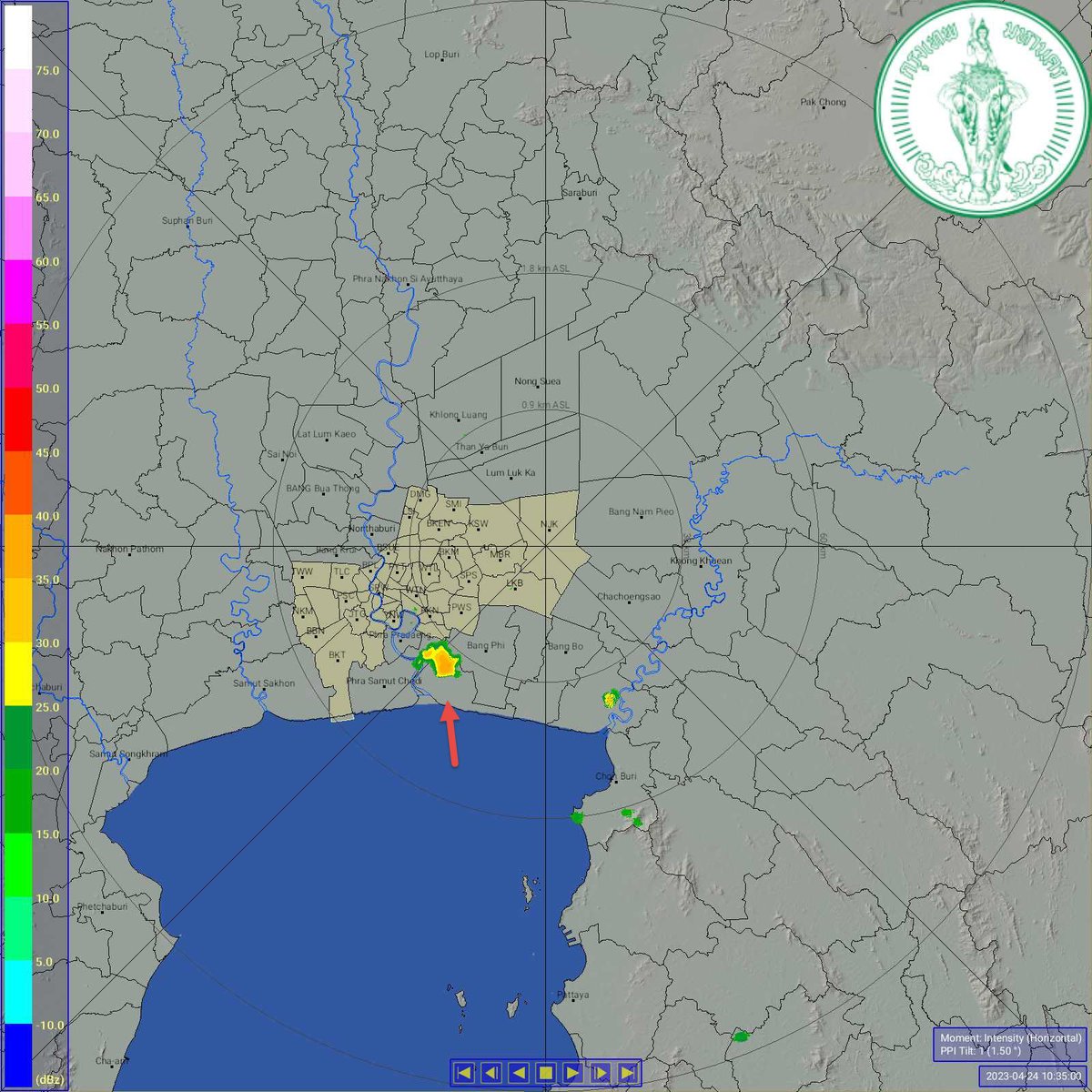This screenshot has width=1092, height=1092.
Task: Click the Nonthaburi map label
Action: click(x=372, y=529)
